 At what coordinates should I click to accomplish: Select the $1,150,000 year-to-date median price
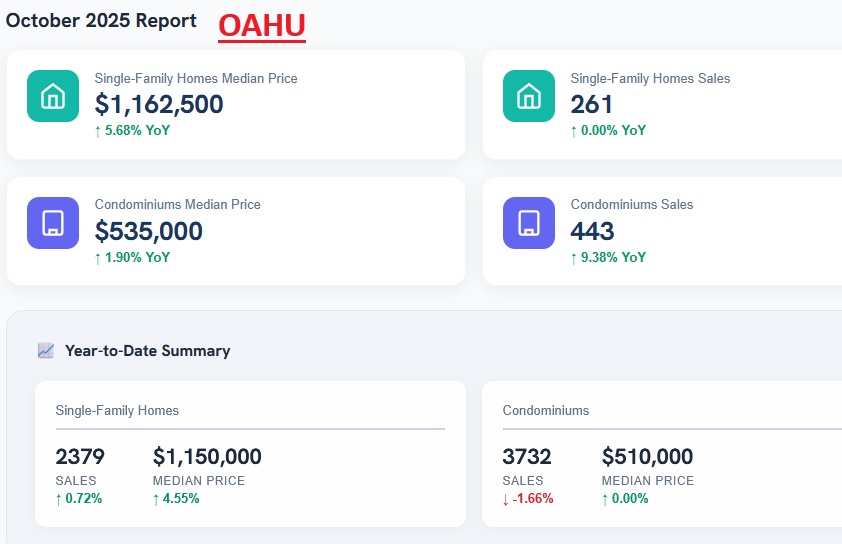(207, 457)
